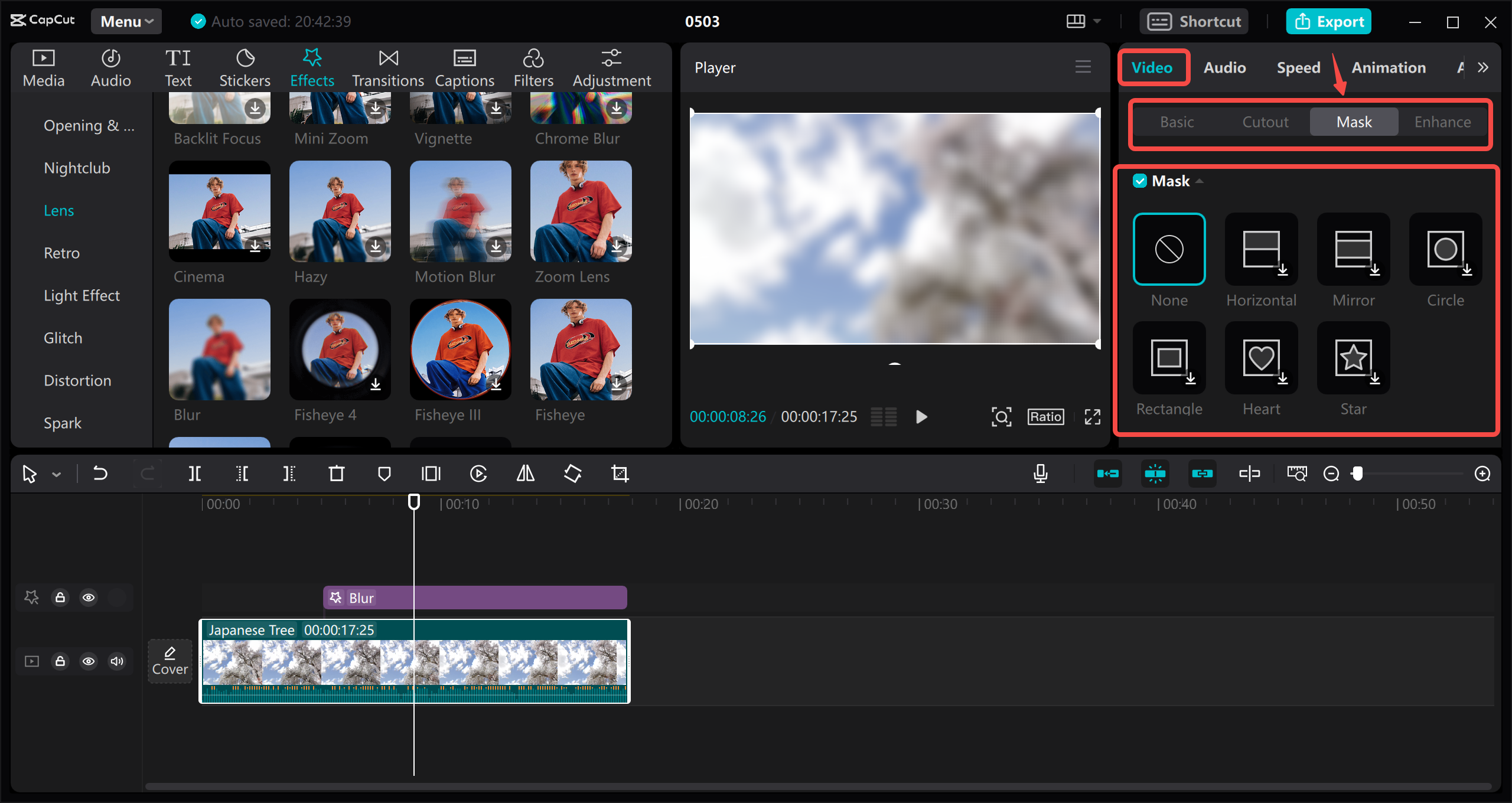Image resolution: width=1512 pixels, height=803 pixels.
Task: Click the voiceover microphone icon
Action: point(1040,473)
